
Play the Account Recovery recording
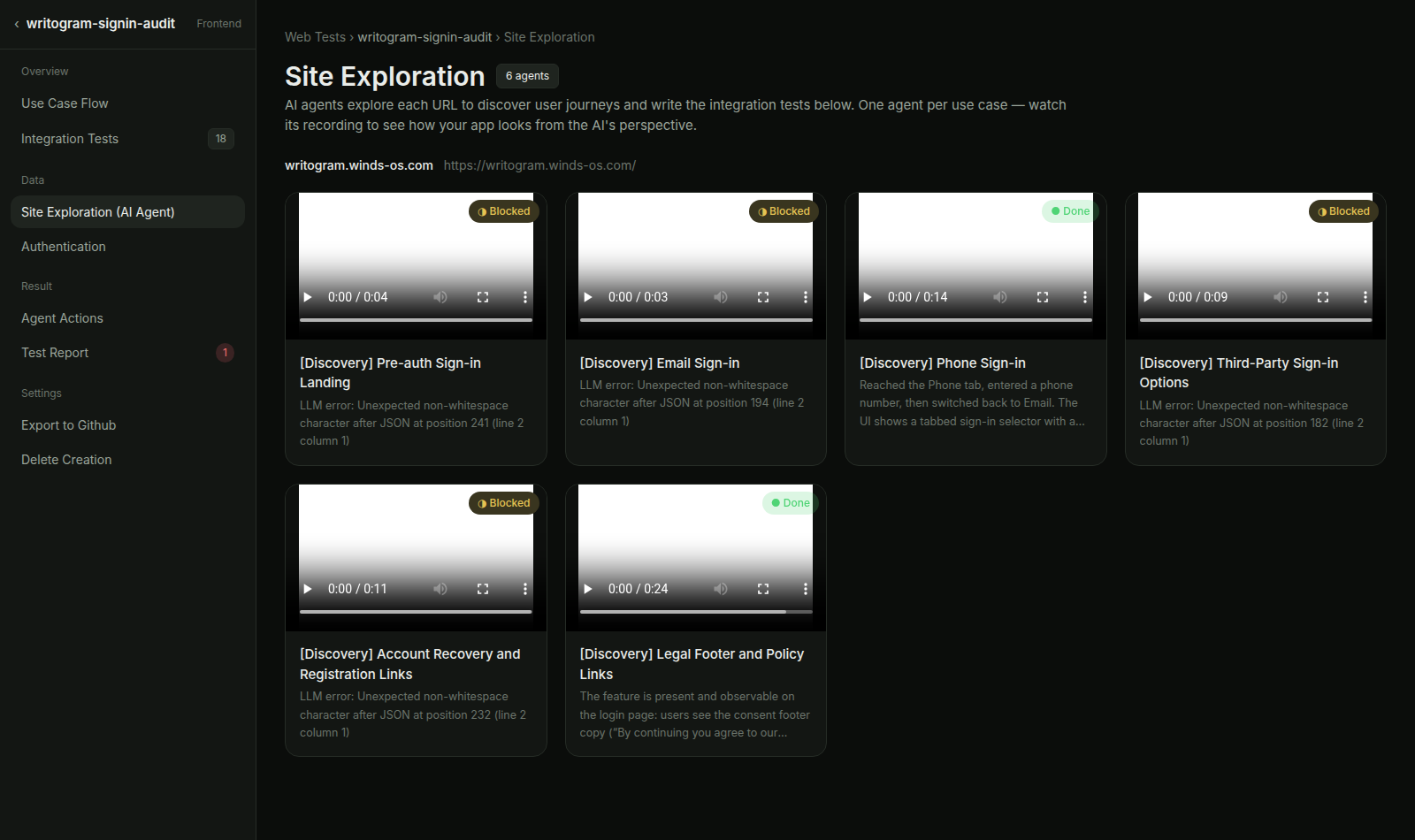tap(308, 589)
